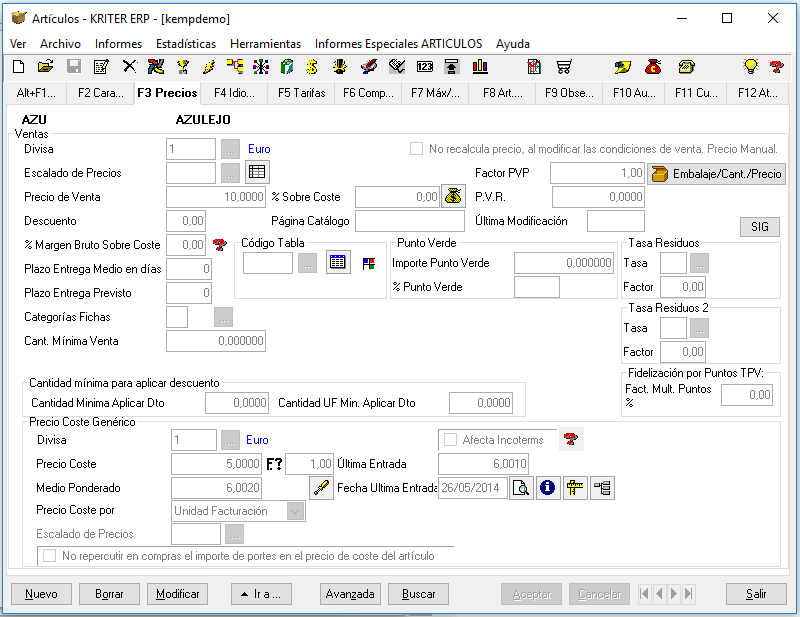800x617 pixels.
Task: Click the red help icon beside Margen Bruto
Action: click(x=219, y=244)
